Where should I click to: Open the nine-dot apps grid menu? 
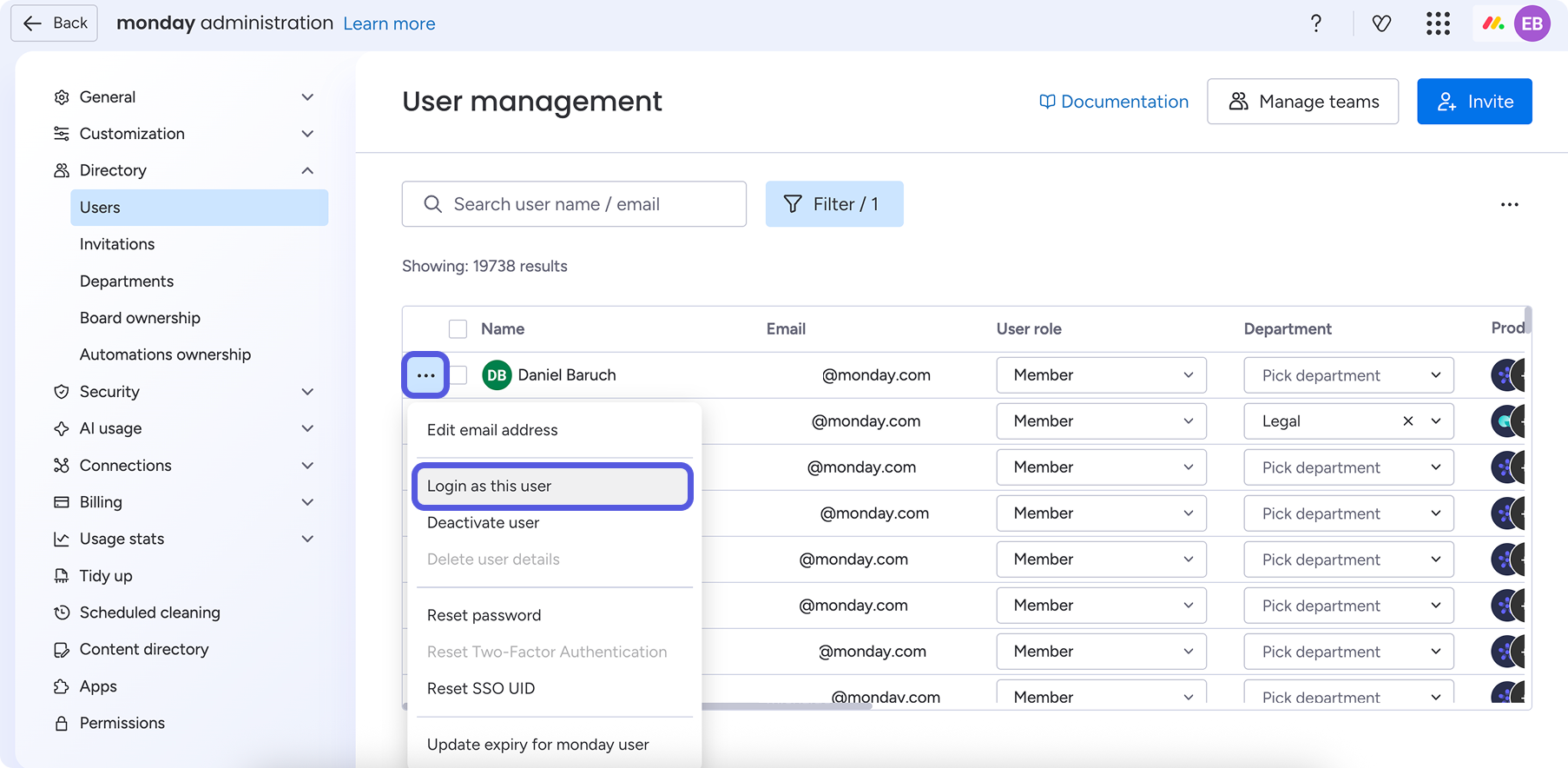click(1438, 23)
